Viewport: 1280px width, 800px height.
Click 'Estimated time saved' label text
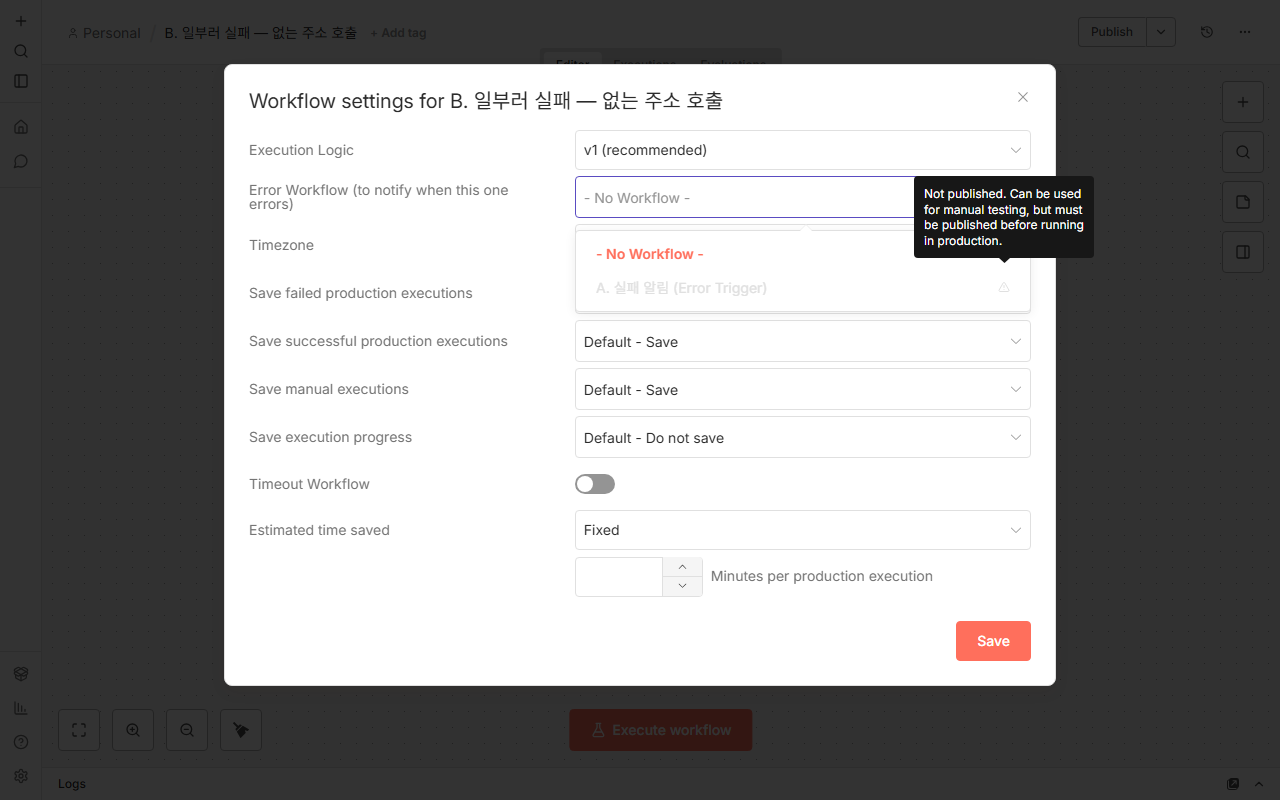pyautogui.click(x=319, y=530)
